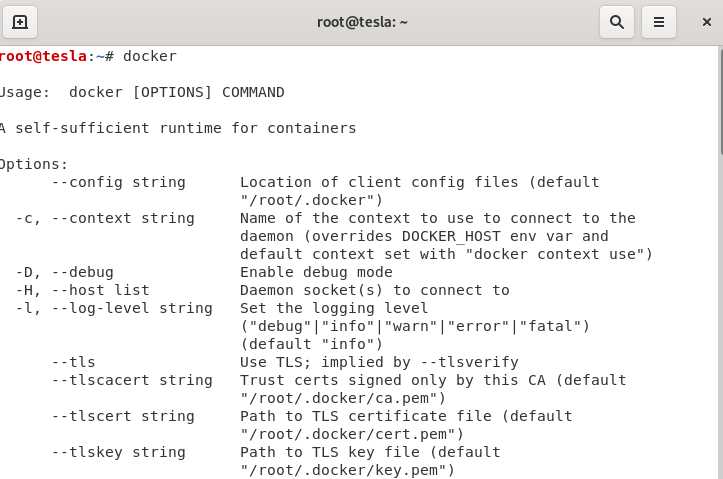This screenshot has height=479, width=723.
Task: Click the --config string option
Action: 119,182
